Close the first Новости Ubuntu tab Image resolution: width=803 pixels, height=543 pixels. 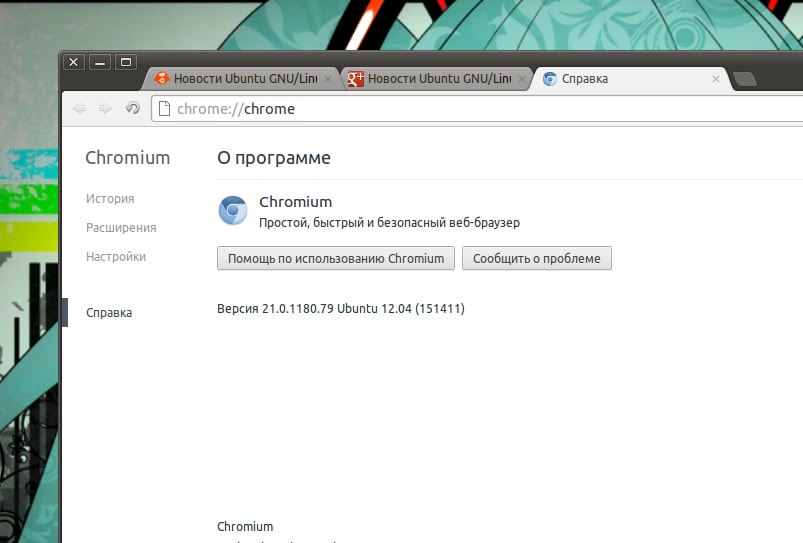[x=328, y=79]
